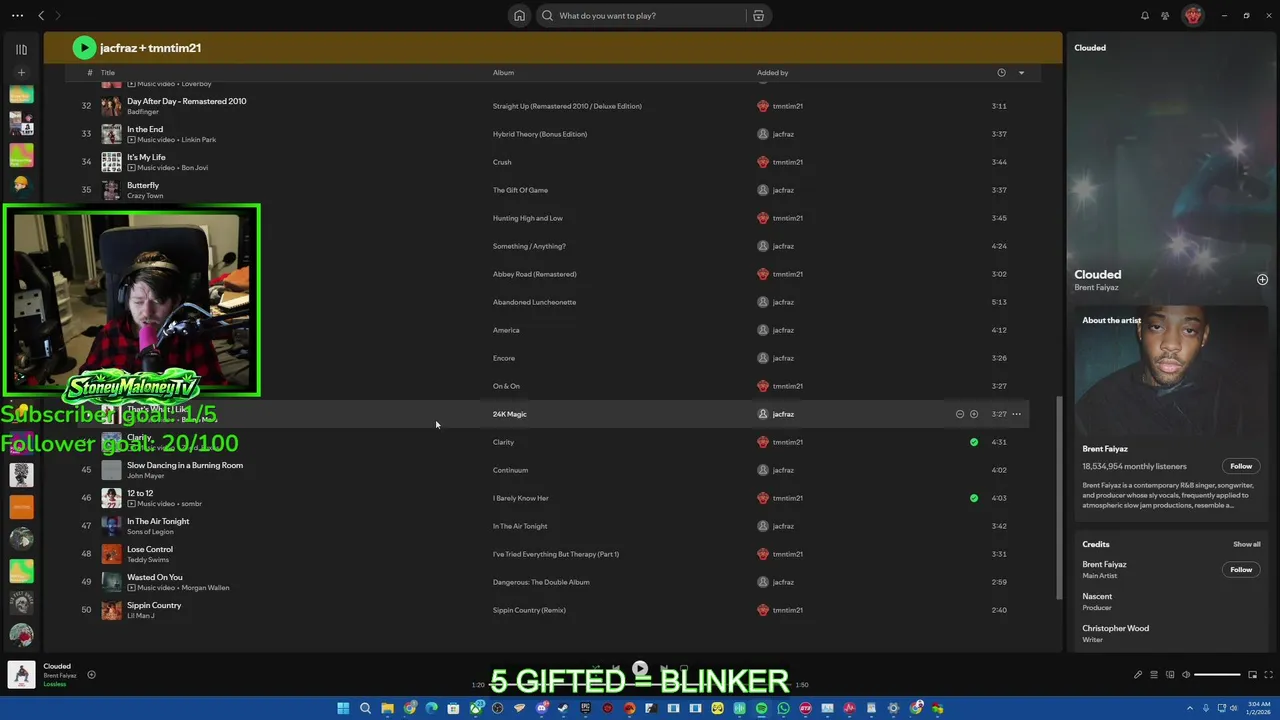Viewport: 1280px width, 720px height.
Task: Open the Browse icon beside search
Action: coord(758,16)
